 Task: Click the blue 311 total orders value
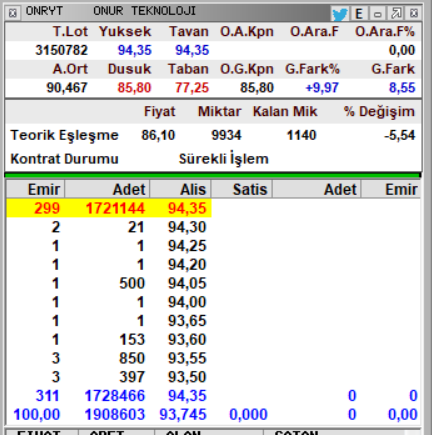[x=47, y=396]
